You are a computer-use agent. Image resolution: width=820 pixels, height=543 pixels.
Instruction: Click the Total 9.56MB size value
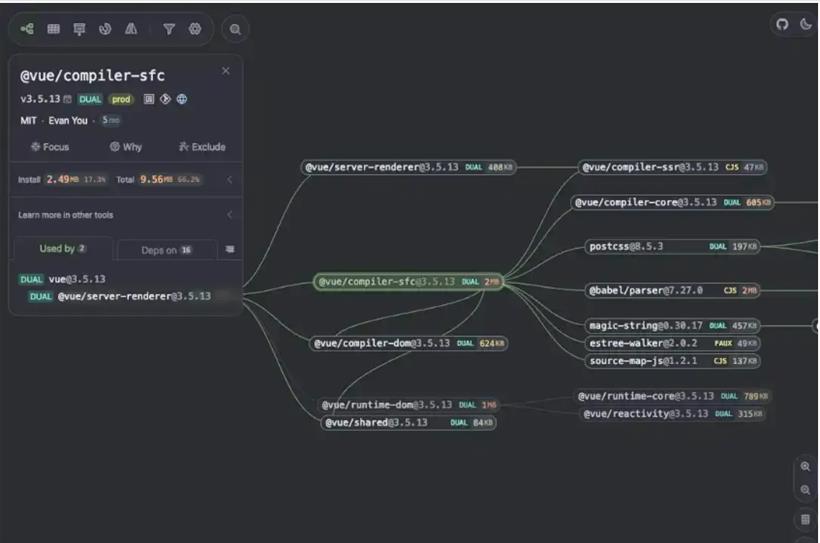coord(156,179)
